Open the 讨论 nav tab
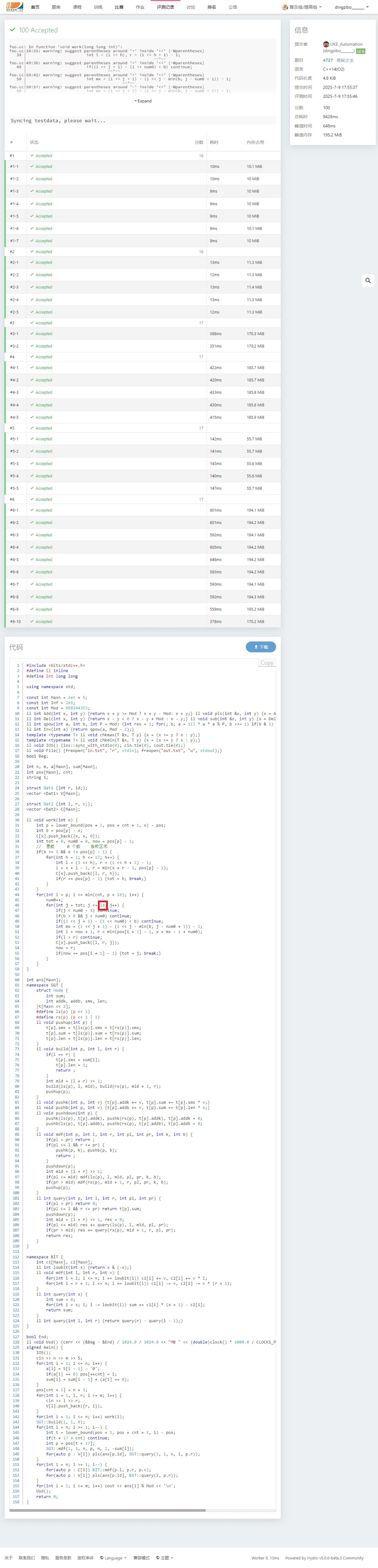The height and width of the screenshot is (1568, 378). point(191,7)
